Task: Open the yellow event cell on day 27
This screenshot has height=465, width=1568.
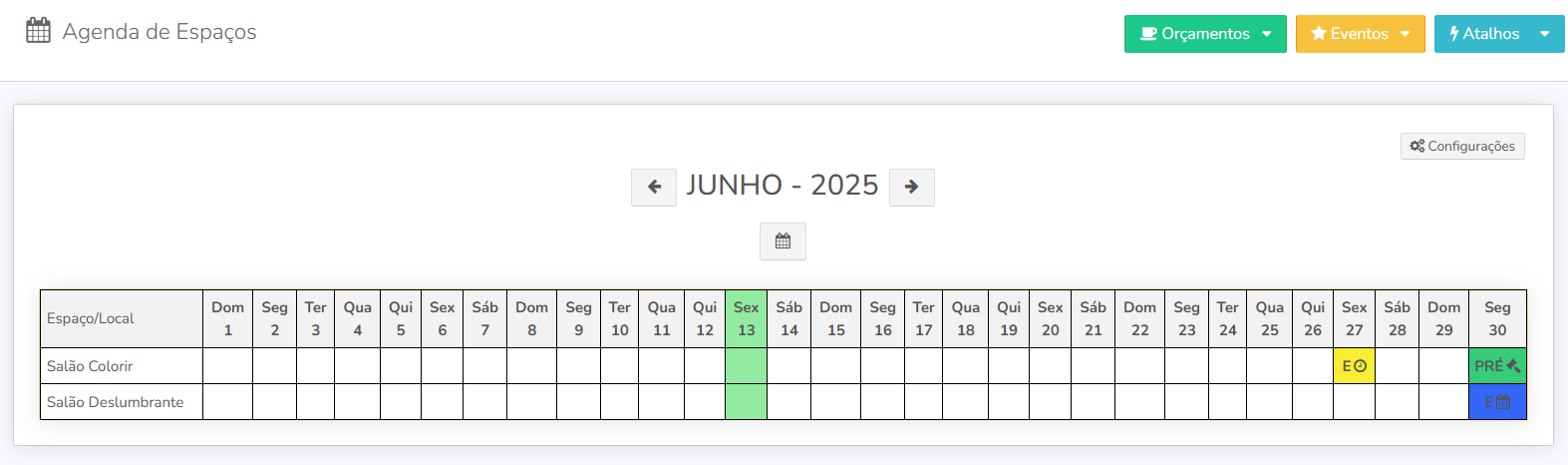Action: click(x=1354, y=366)
